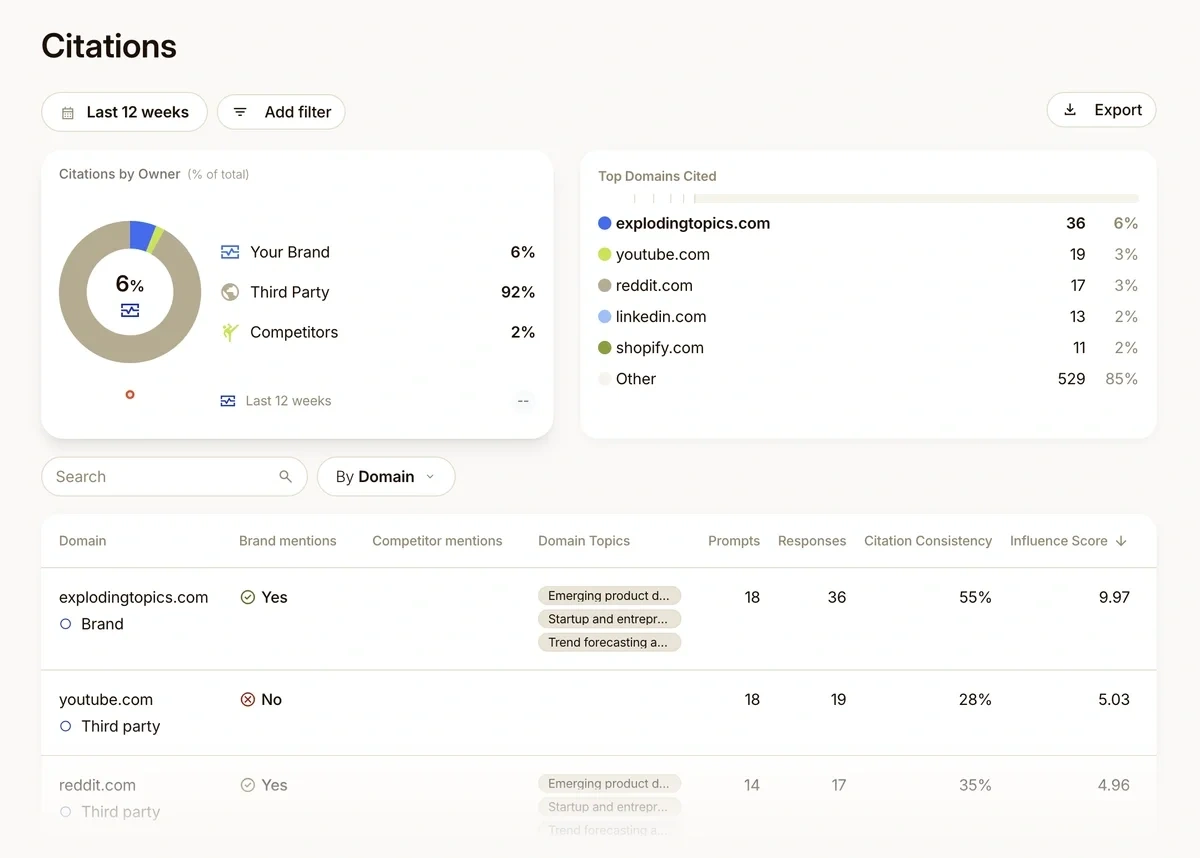Click the Third party circle icon under youtube.com

point(65,726)
